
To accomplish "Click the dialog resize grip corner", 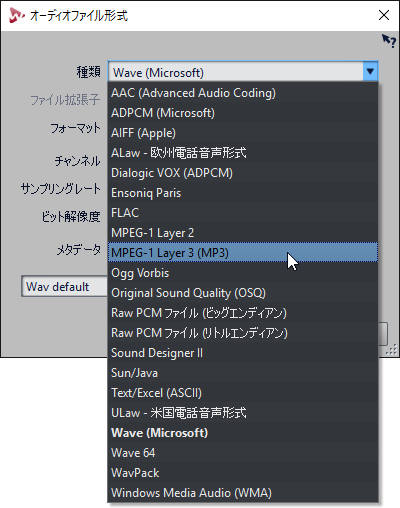I will pos(391,349).
